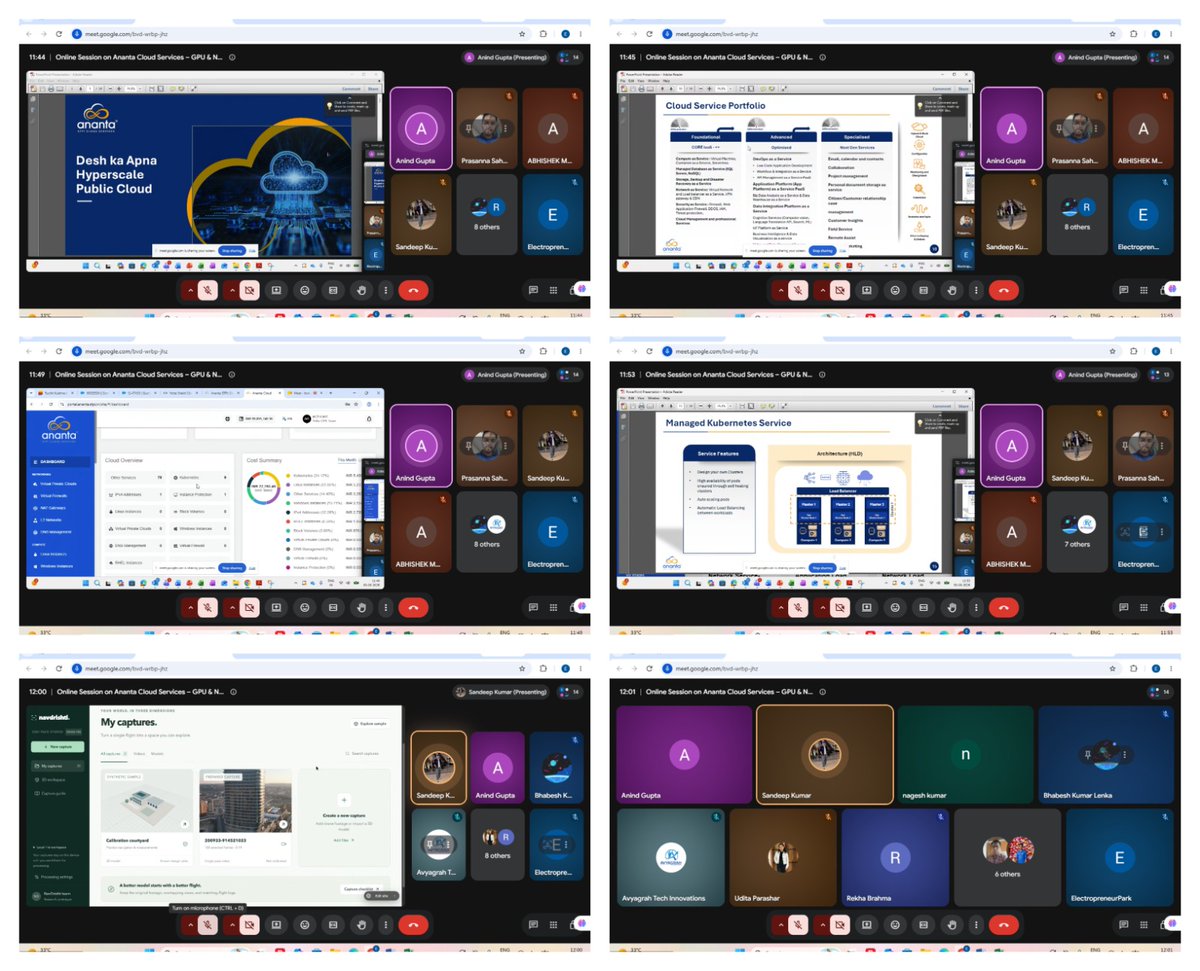Open people list showing 14 in 11:44 screenshot
The height and width of the screenshot is (971, 1200).
[x=570, y=57]
